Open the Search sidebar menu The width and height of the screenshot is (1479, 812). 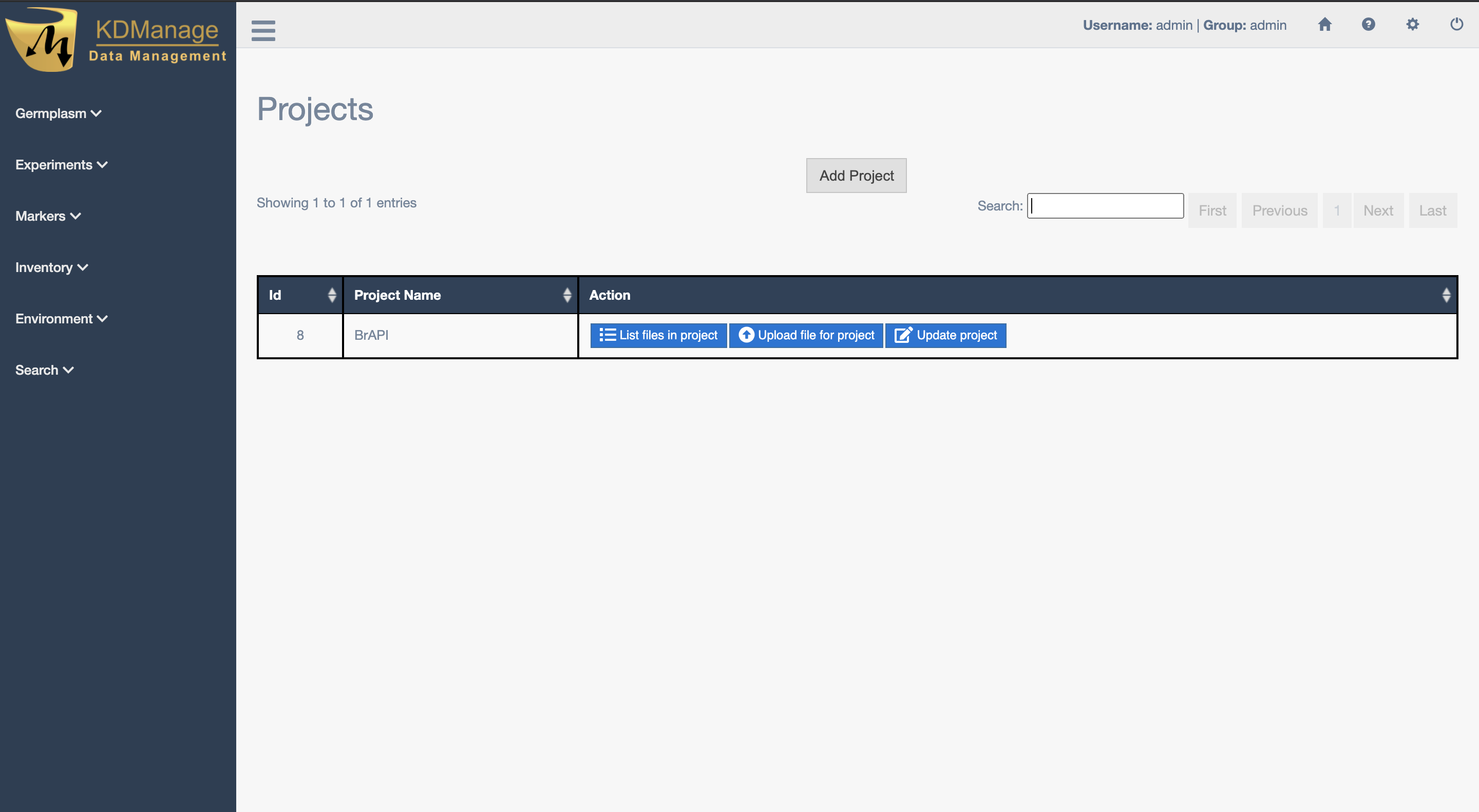point(44,370)
